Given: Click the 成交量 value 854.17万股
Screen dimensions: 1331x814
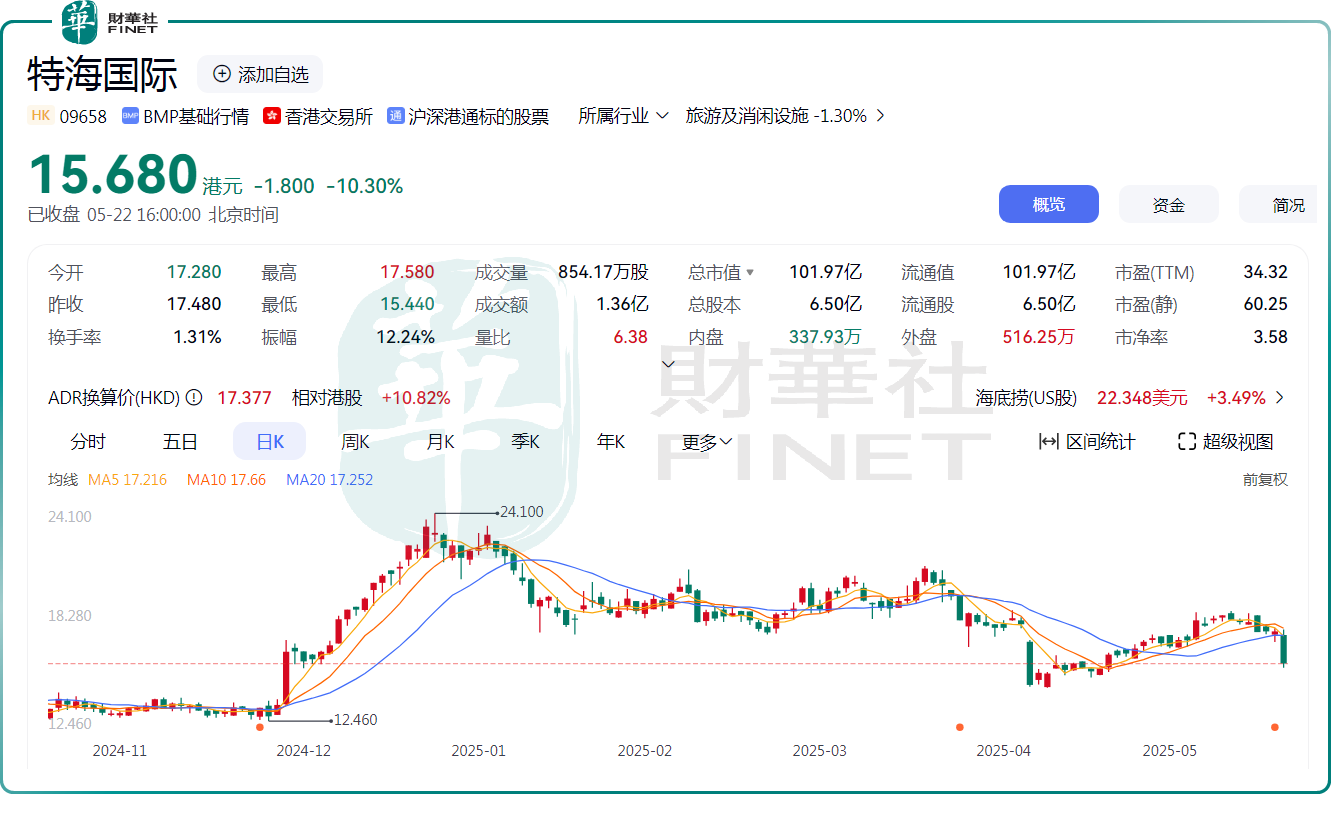Looking at the screenshot, I should (603, 272).
